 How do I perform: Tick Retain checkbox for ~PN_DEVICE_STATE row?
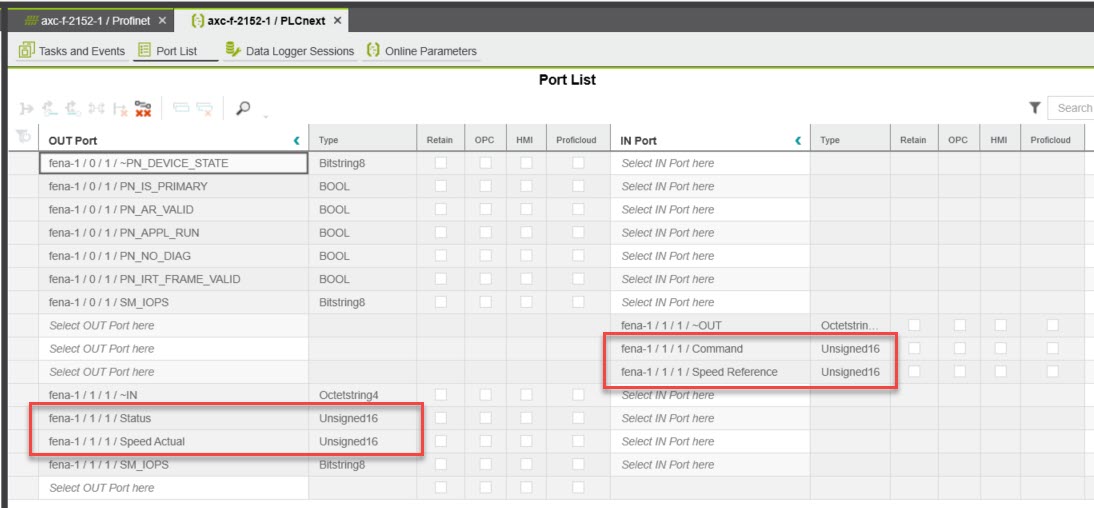pos(439,163)
